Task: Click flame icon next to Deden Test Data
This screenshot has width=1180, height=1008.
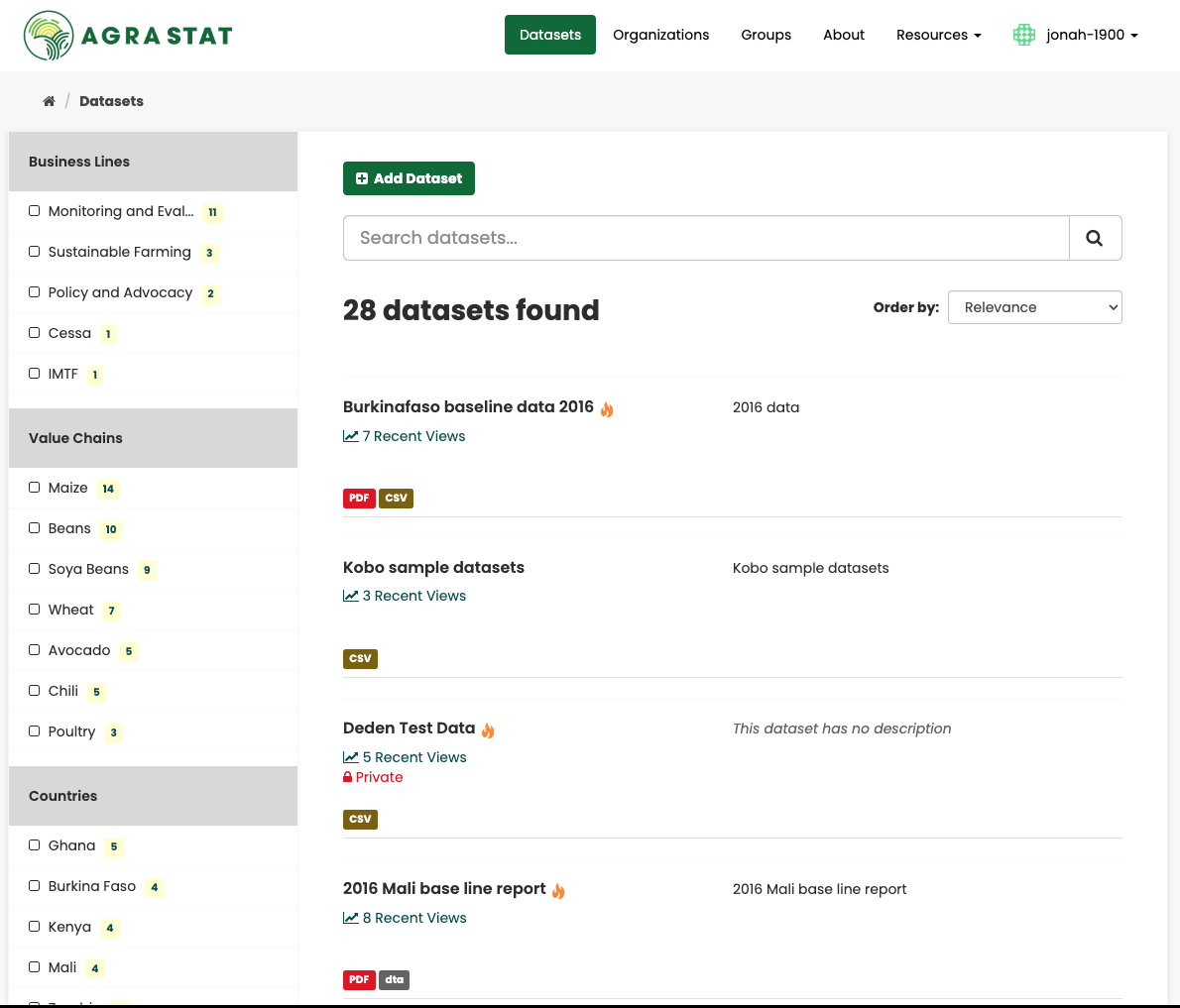Action: click(x=488, y=729)
